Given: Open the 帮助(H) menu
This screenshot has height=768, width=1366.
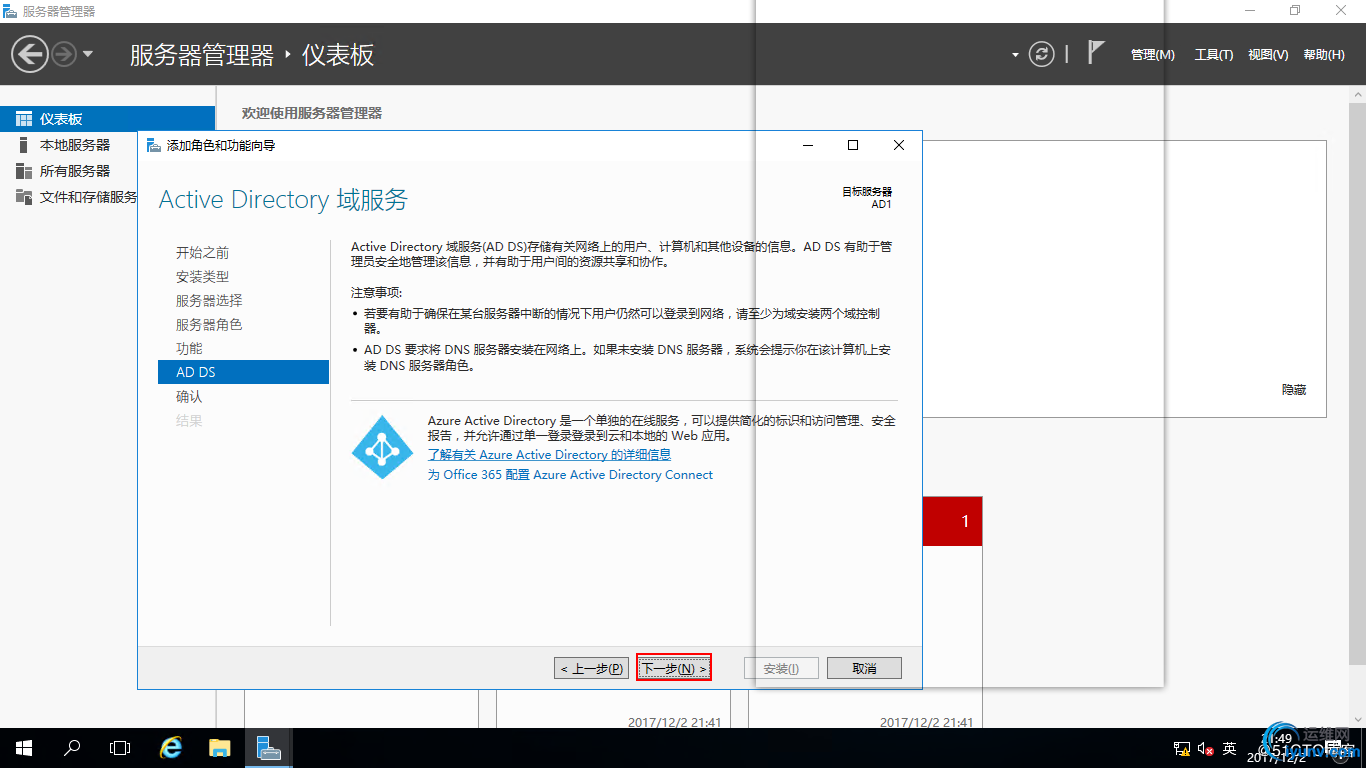Looking at the screenshot, I should point(1324,55).
